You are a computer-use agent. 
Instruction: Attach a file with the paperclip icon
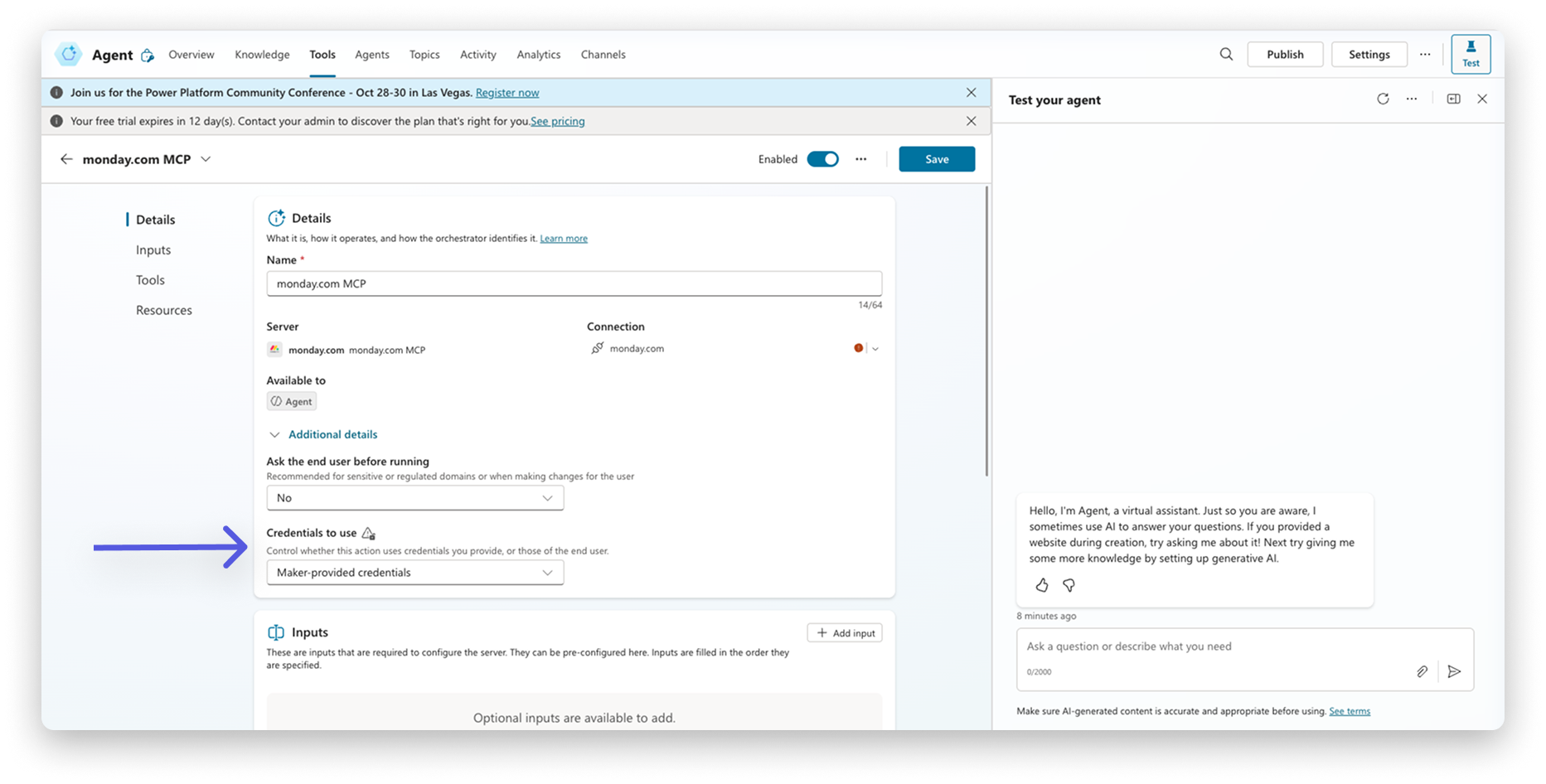pyautogui.click(x=1422, y=671)
